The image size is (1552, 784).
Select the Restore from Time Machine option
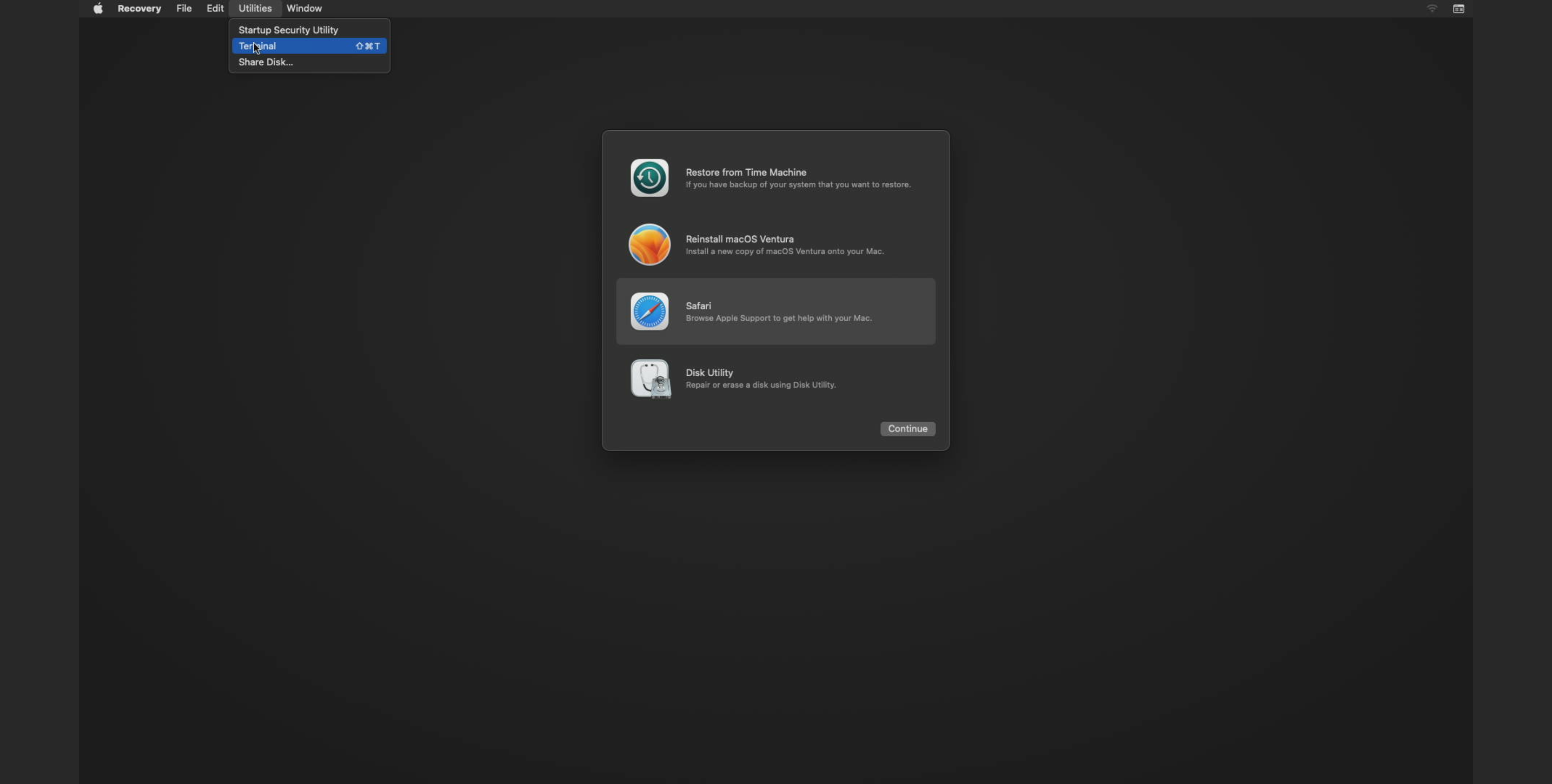776,178
